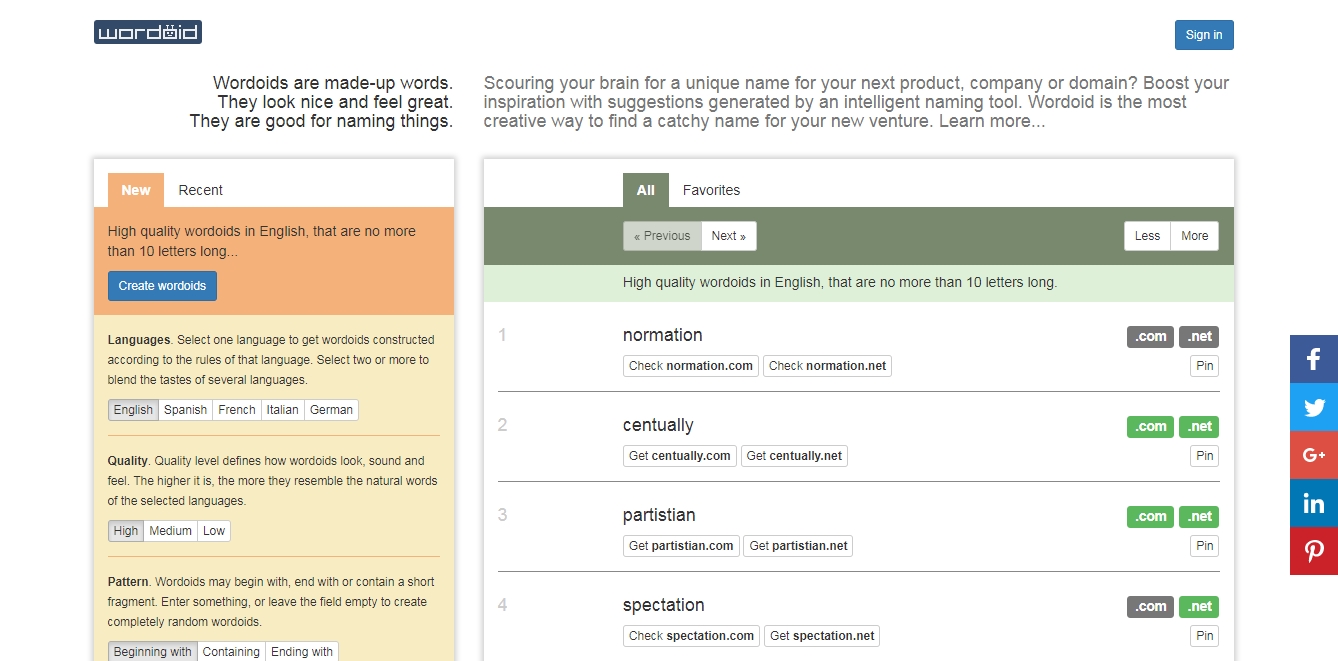
Task: Switch to the All tab
Action: (646, 190)
